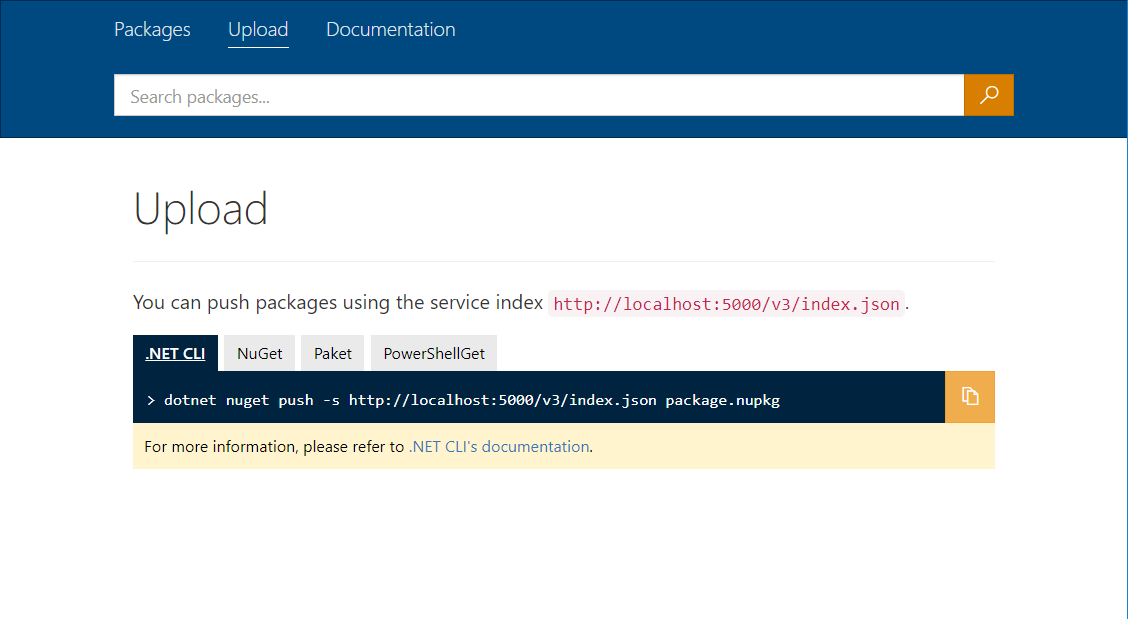Switch to the NuGet tab
1128x619 pixels.
tap(260, 353)
